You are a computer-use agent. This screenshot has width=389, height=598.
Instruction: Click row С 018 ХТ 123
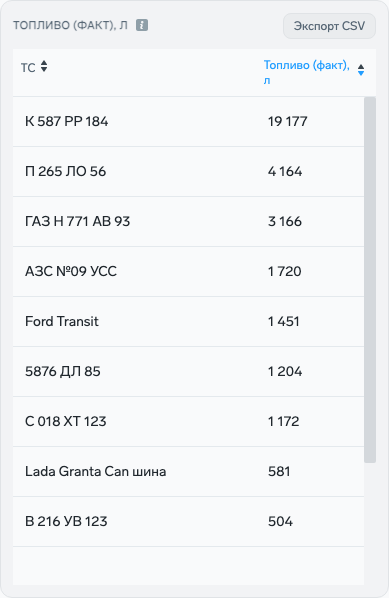[x=188, y=421]
